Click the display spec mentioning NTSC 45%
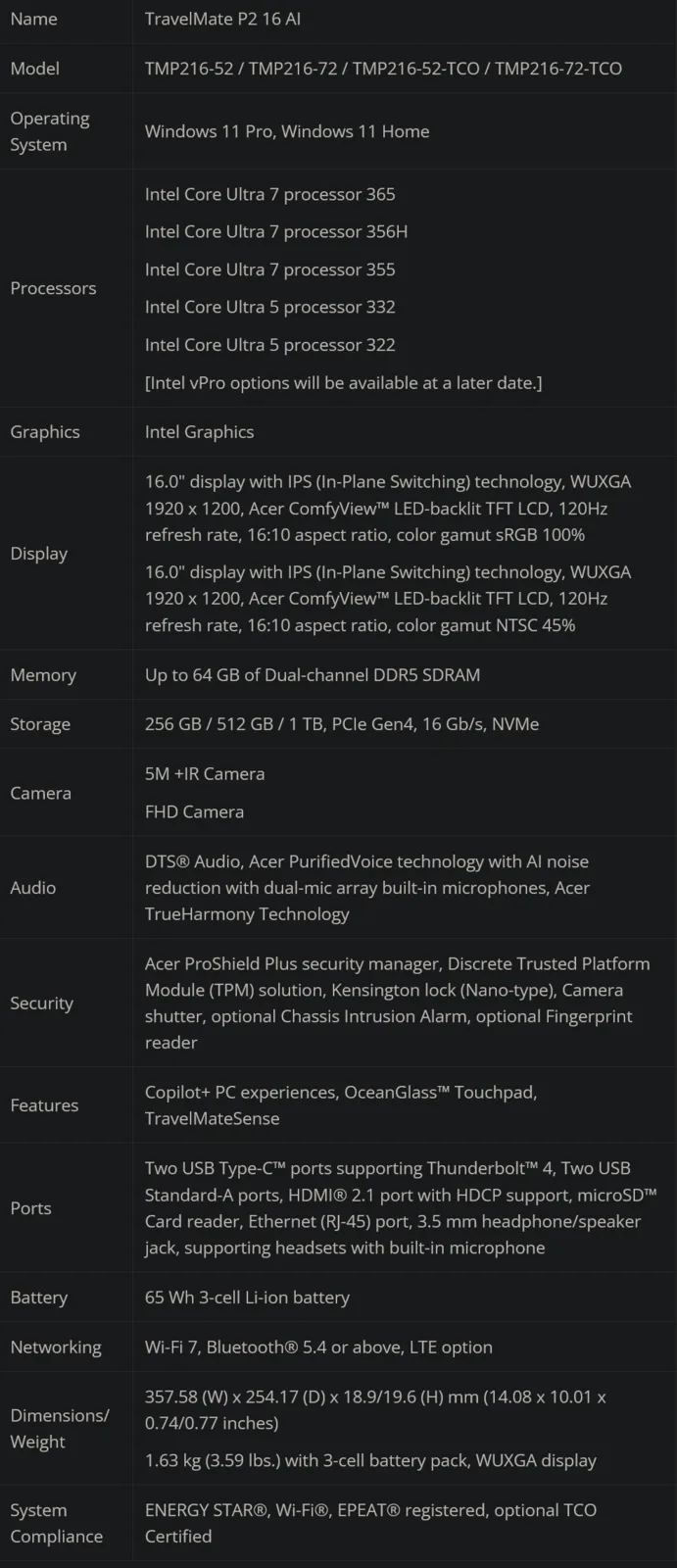Image resolution: width=677 pixels, height=1568 pixels. [388, 599]
